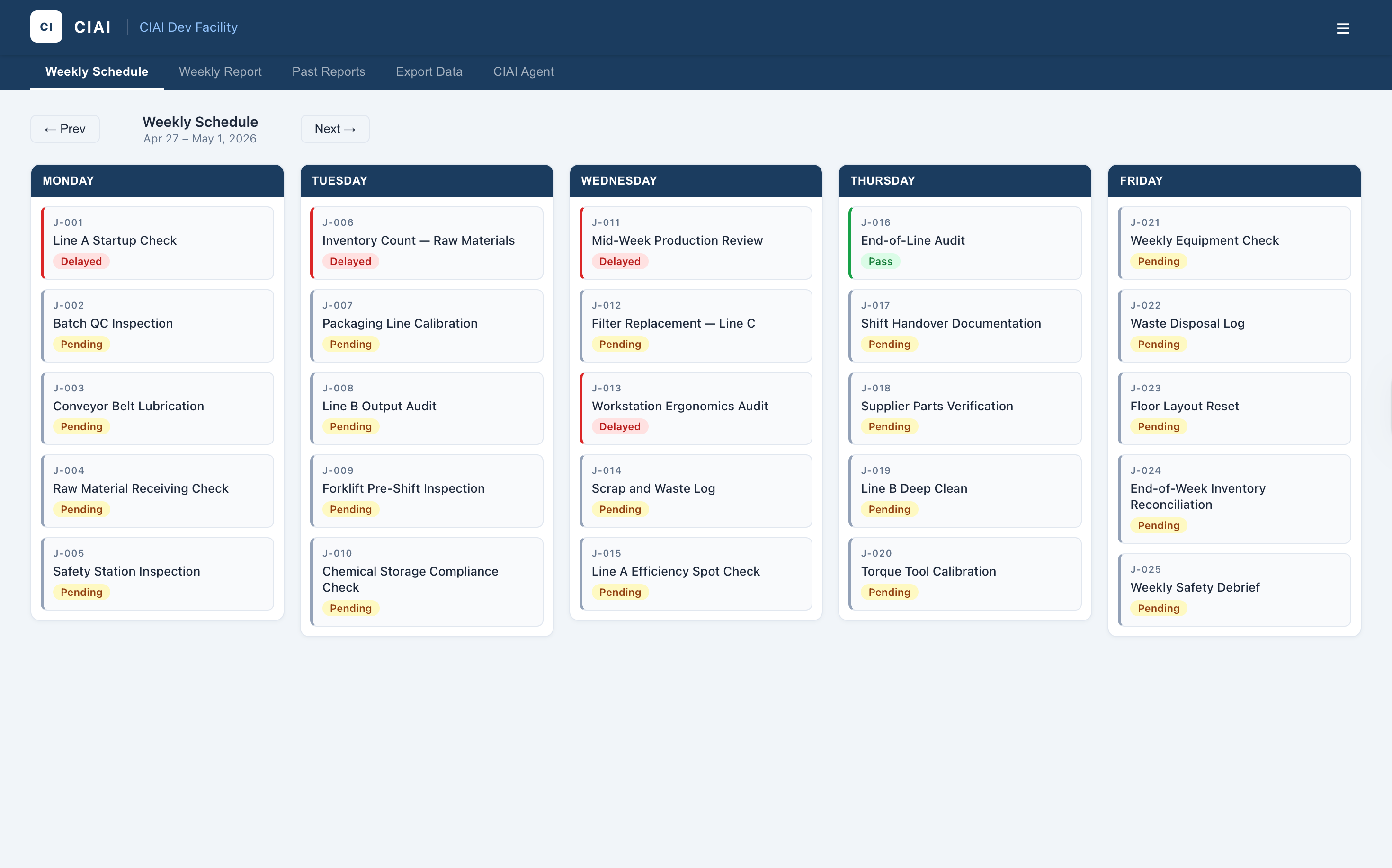This screenshot has width=1392, height=868.
Task: Select the Packaging Line Calibration card
Action: point(427,326)
